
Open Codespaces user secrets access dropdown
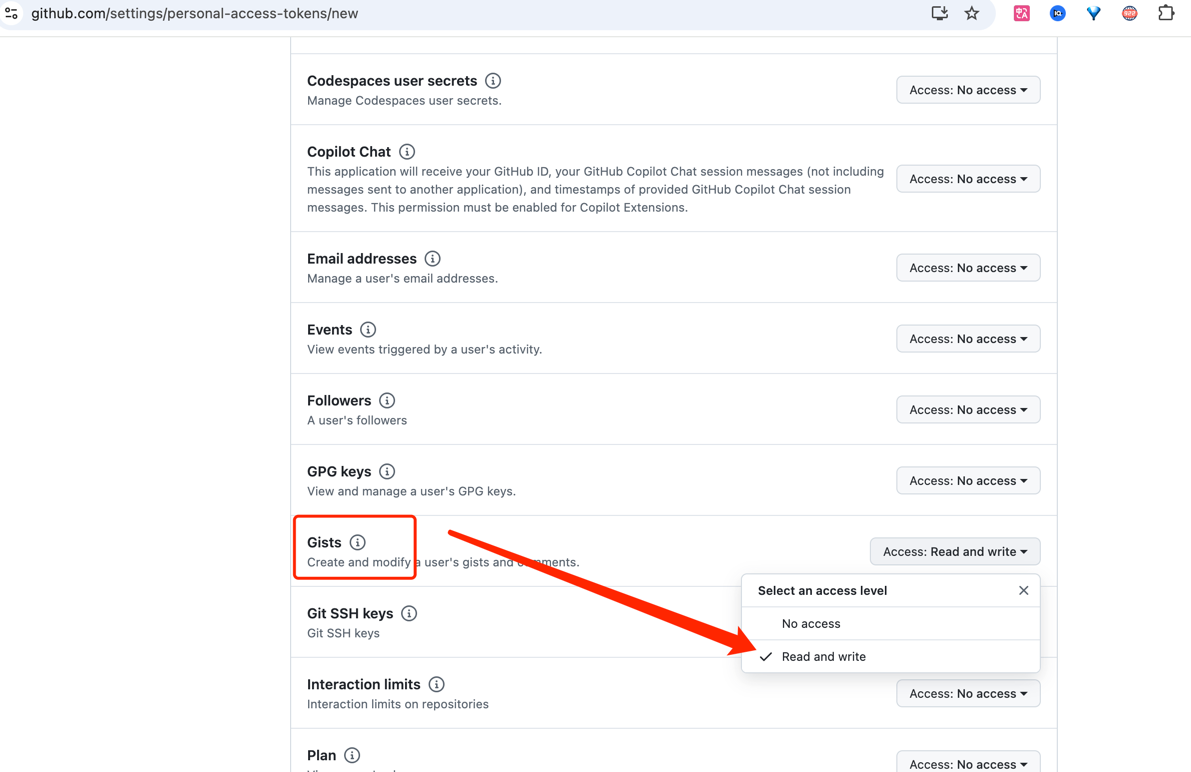coord(968,90)
